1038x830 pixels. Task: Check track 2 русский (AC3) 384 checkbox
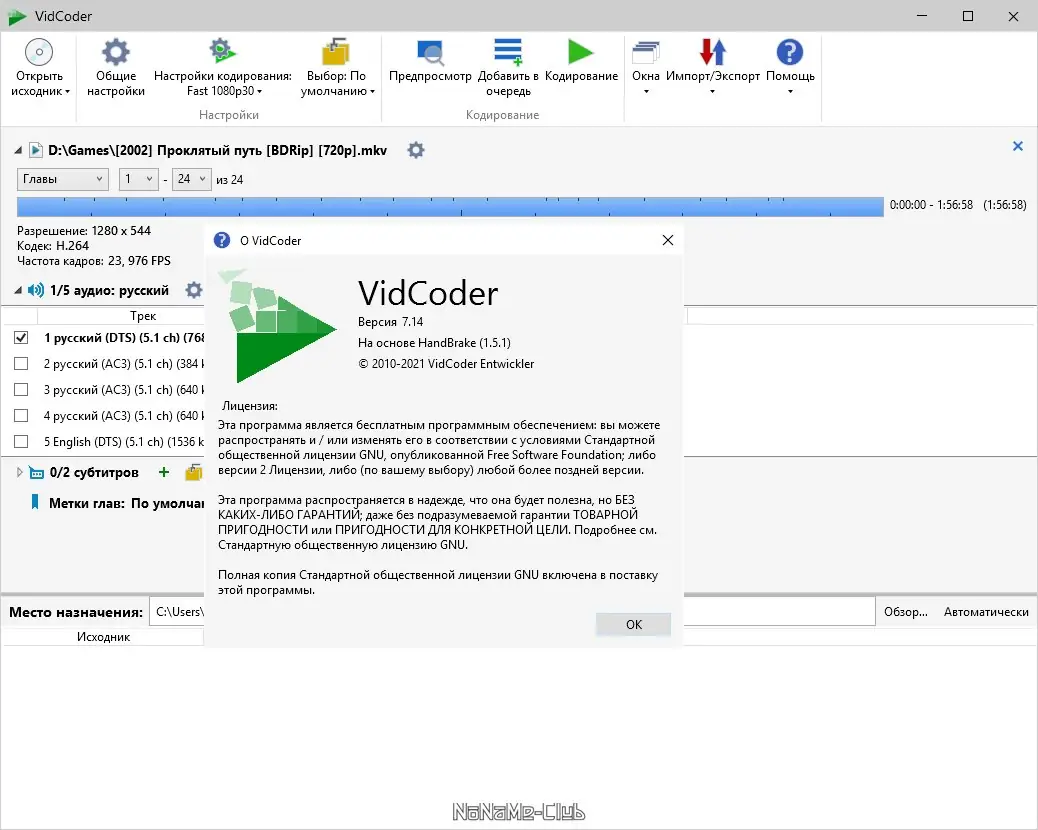coord(21,363)
